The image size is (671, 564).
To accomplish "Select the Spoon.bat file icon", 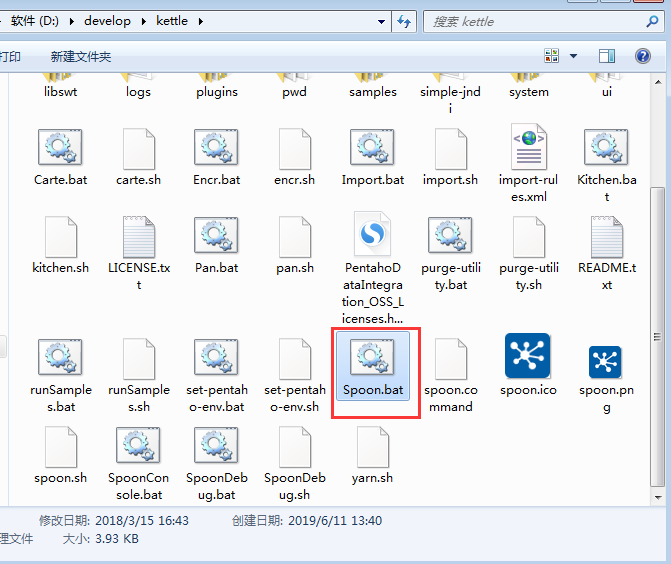I will [372, 357].
